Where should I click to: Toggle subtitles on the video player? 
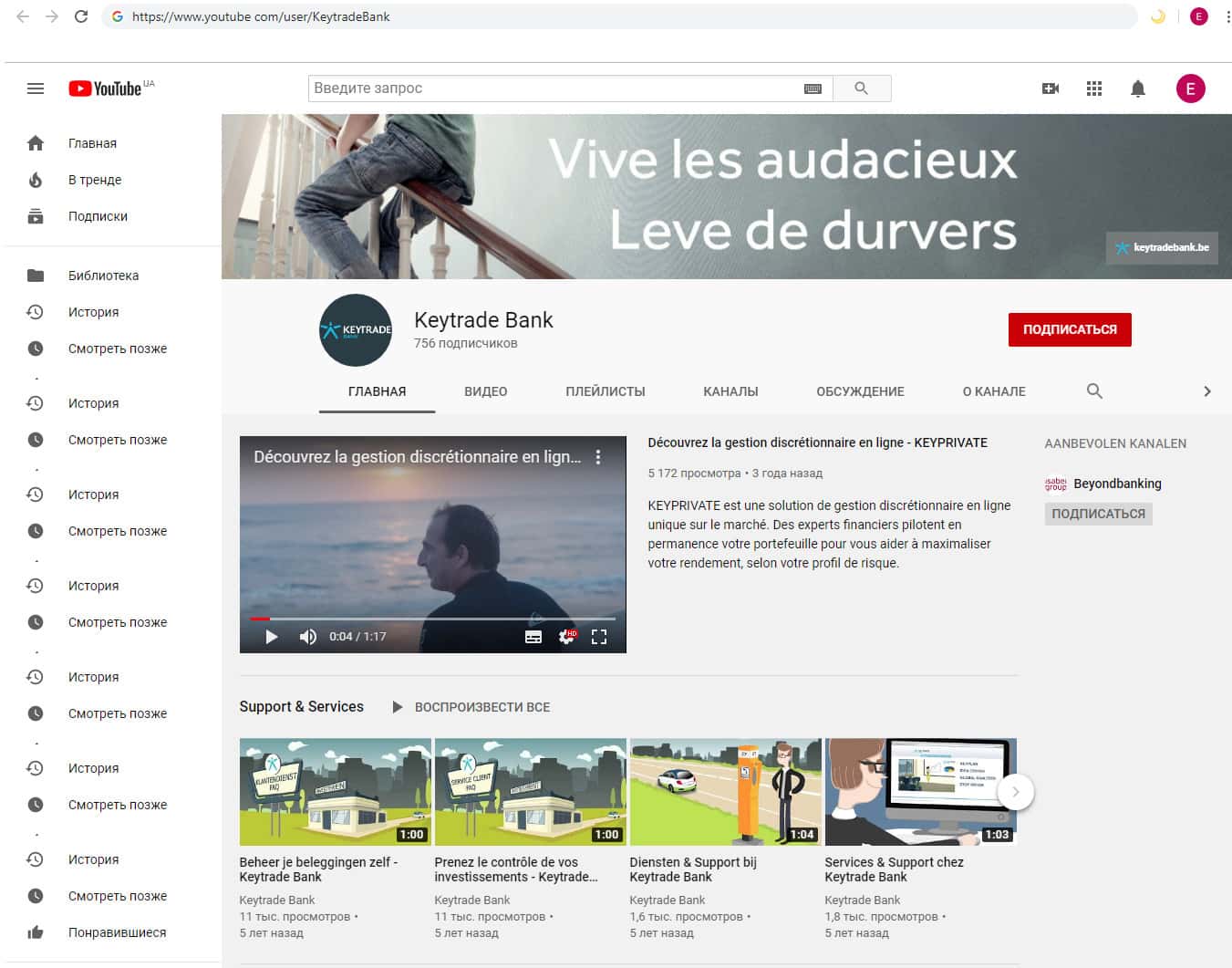pos(533,637)
